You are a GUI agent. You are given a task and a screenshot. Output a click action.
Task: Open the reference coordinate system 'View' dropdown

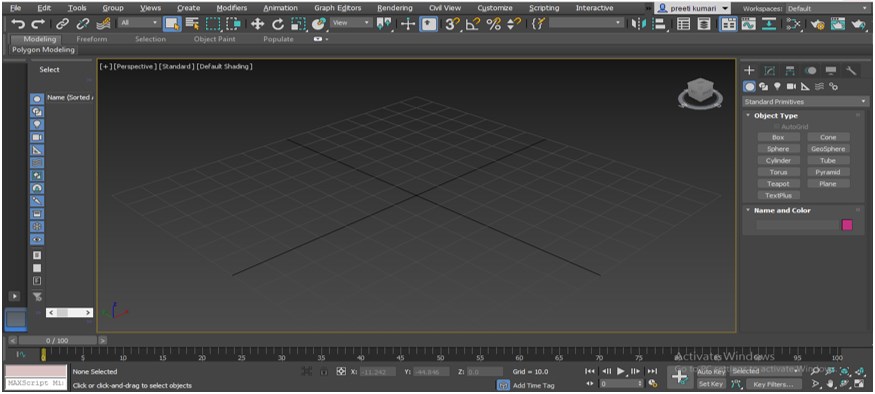(351, 23)
